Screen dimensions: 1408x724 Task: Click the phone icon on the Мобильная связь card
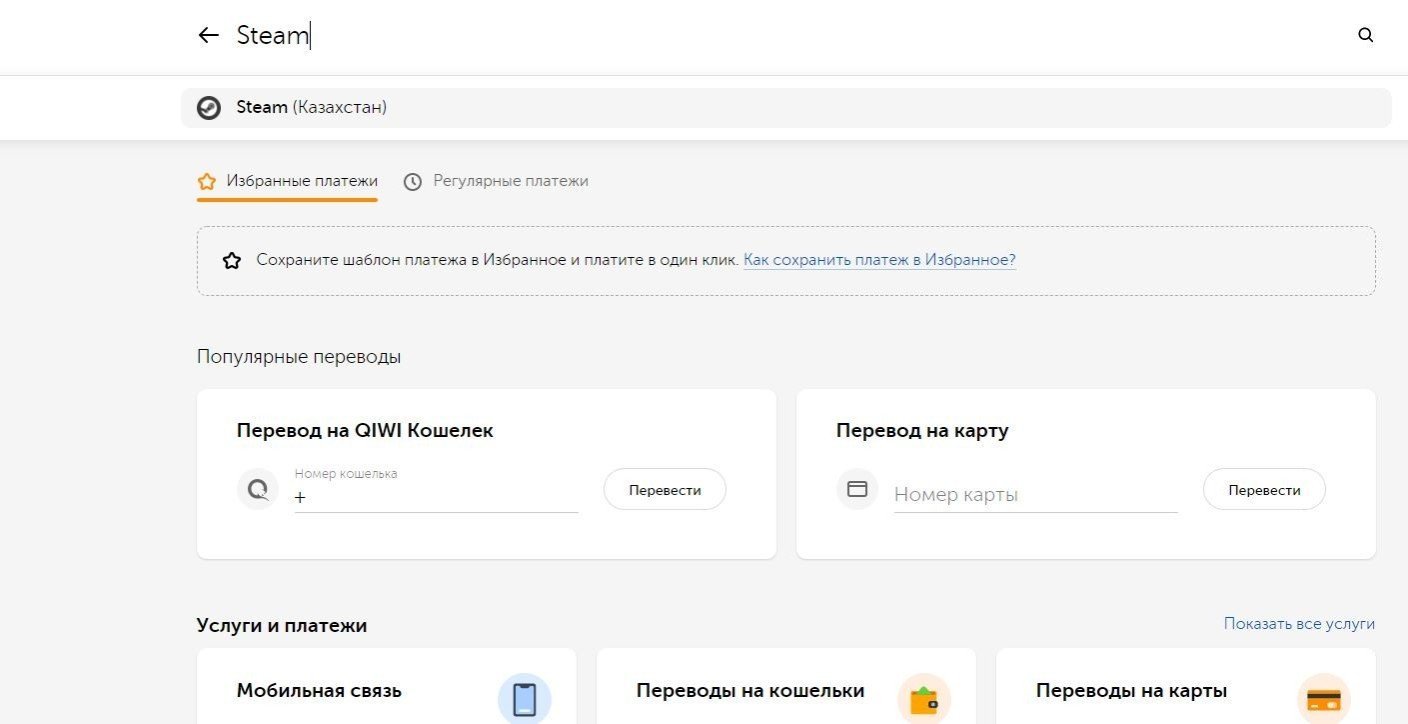(525, 699)
